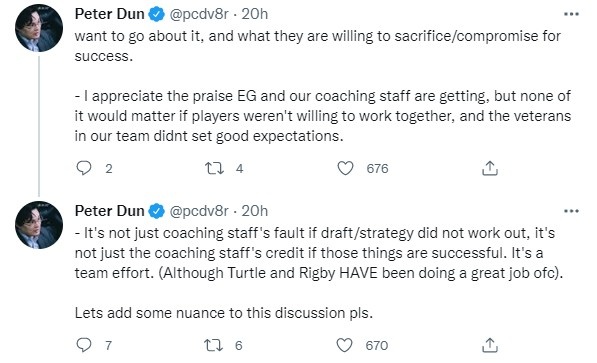Click the 20h timestamp on the second tweet
597x363 pixels.
pyautogui.click(x=255, y=211)
